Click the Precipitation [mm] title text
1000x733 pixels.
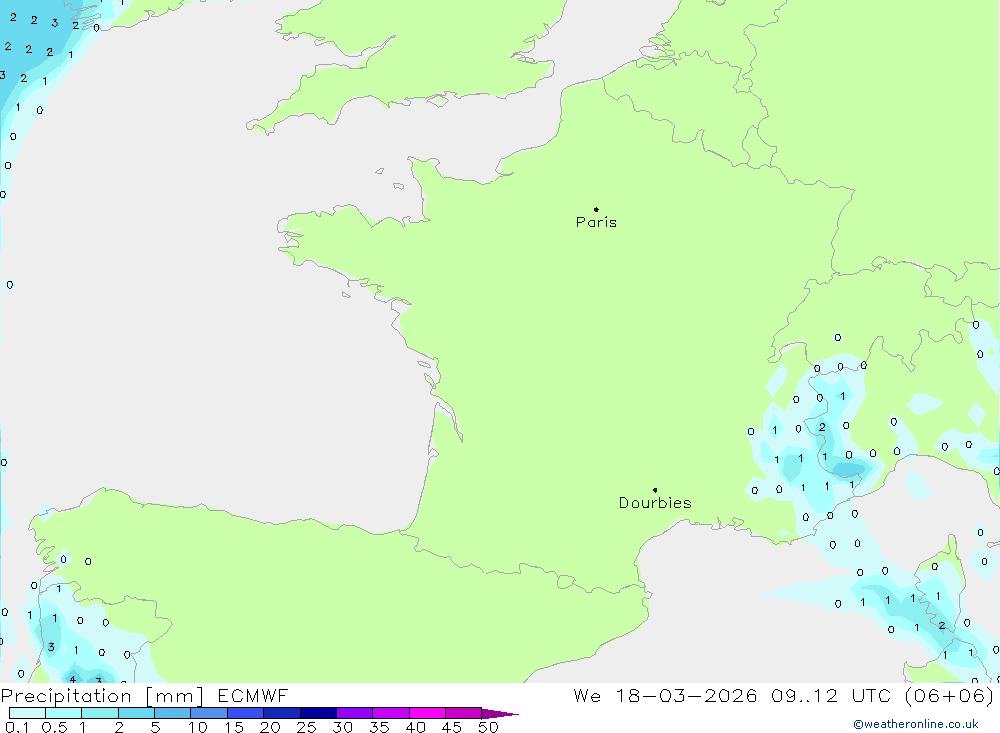pos(102,695)
